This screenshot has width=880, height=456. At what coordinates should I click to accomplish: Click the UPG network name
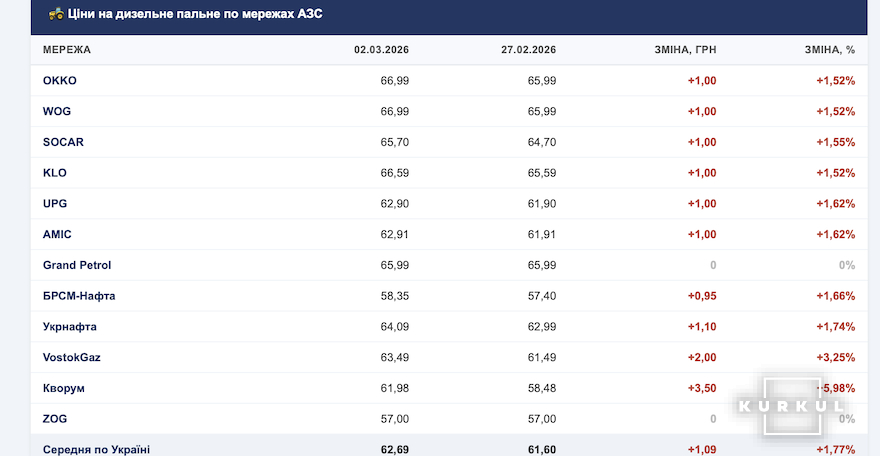tap(55, 204)
